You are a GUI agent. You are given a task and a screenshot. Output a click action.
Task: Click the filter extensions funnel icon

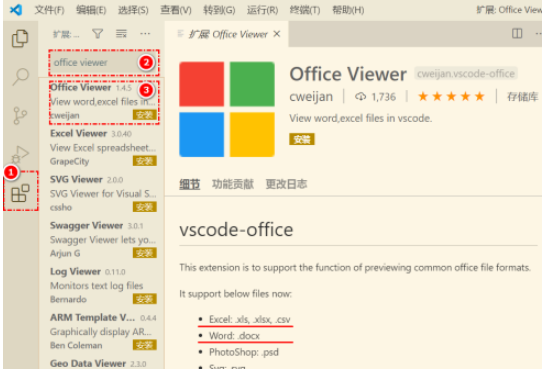(97, 34)
